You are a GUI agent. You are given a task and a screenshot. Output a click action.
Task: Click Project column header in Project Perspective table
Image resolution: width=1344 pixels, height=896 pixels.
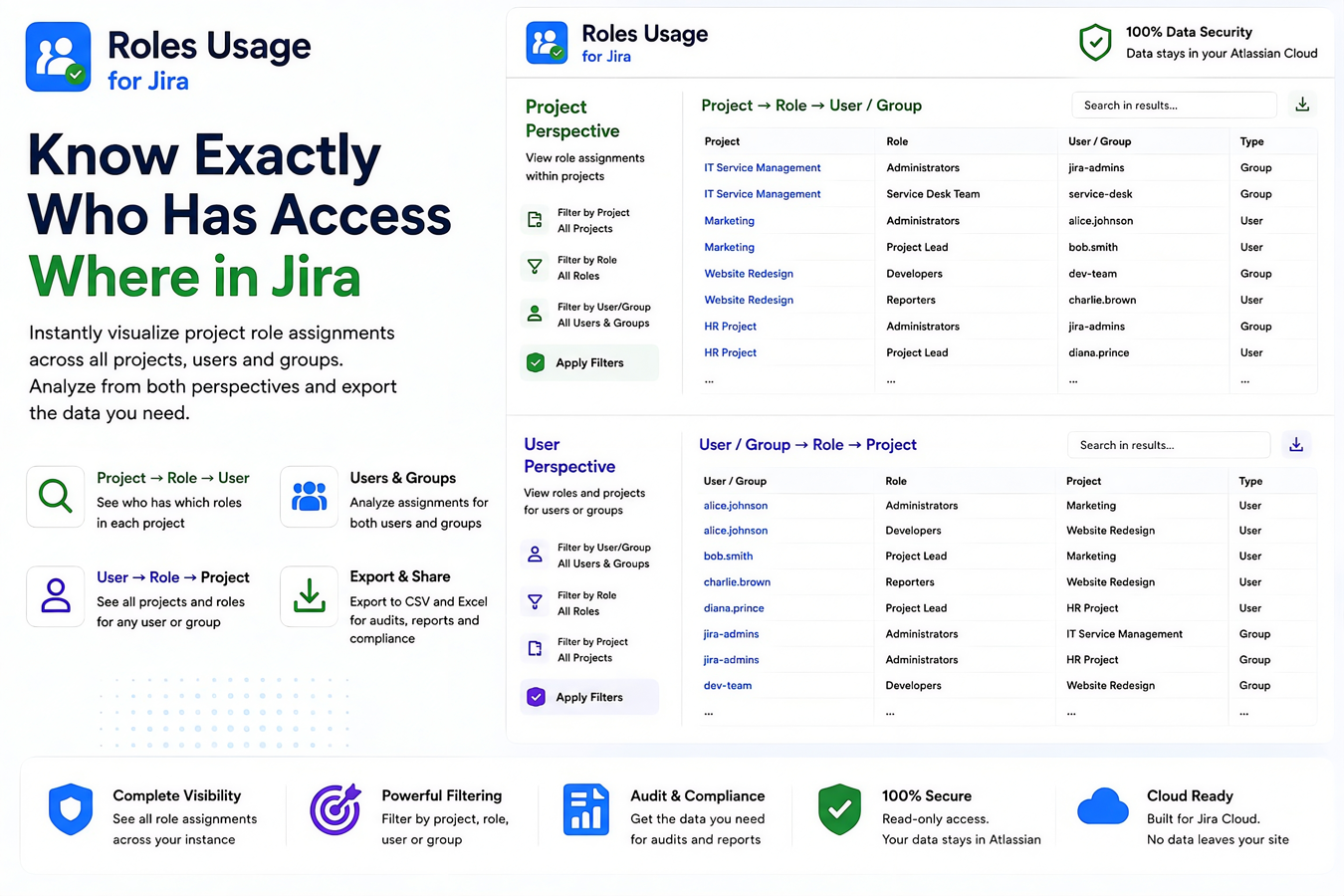tap(722, 141)
